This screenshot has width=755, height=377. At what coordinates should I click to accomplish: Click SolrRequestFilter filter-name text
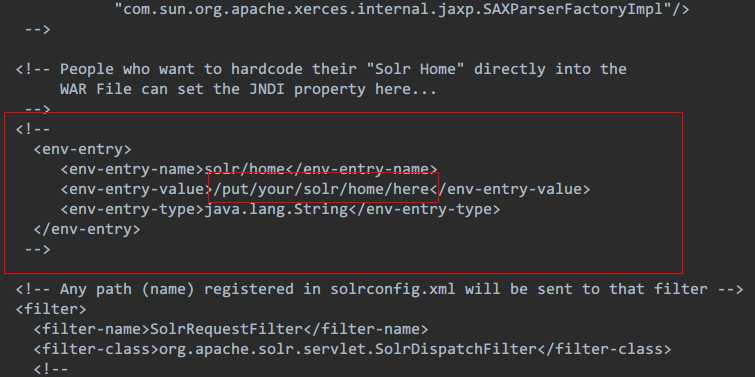click(x=226, y=329)
